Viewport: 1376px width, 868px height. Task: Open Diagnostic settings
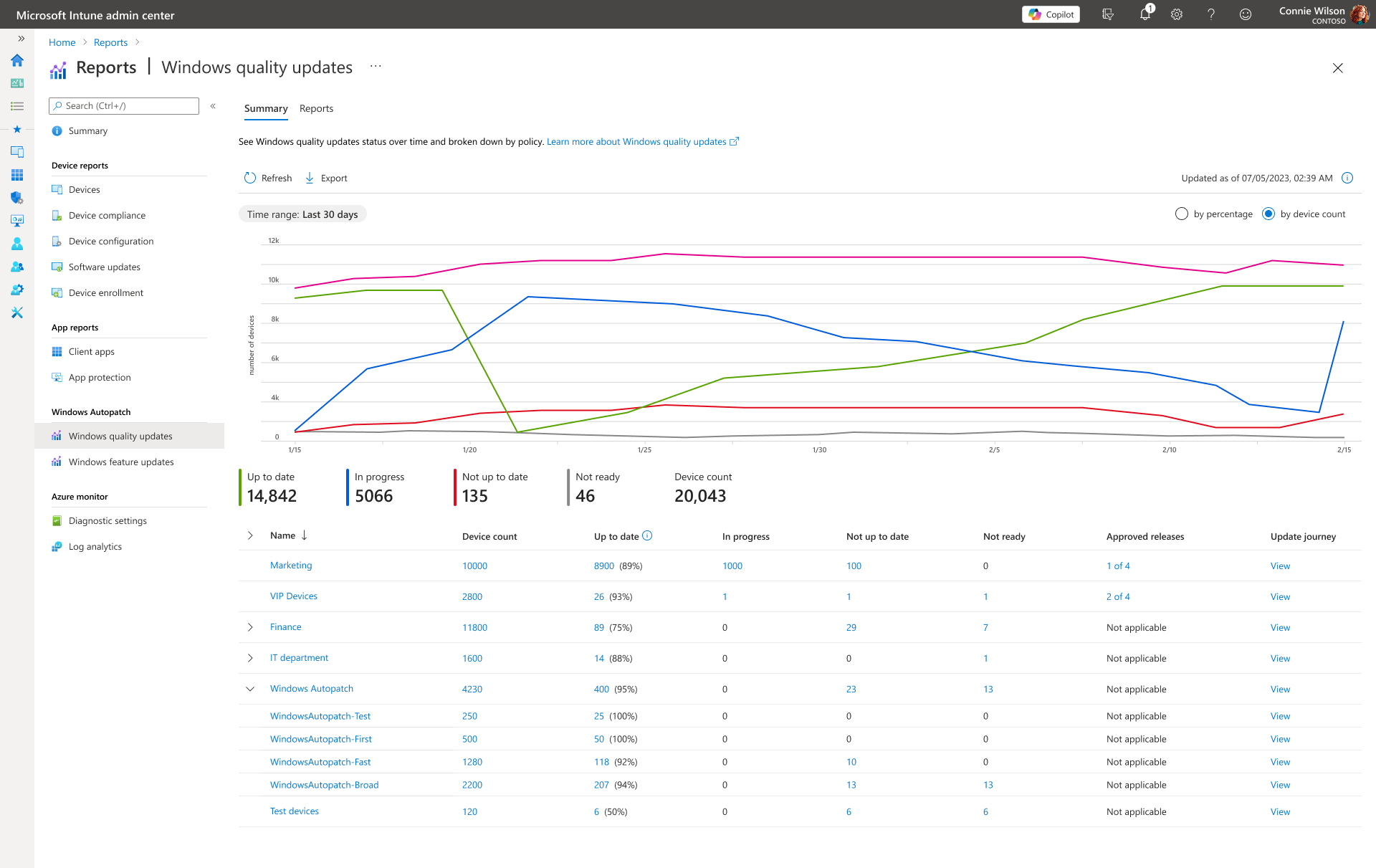click(x=107, y=521)
